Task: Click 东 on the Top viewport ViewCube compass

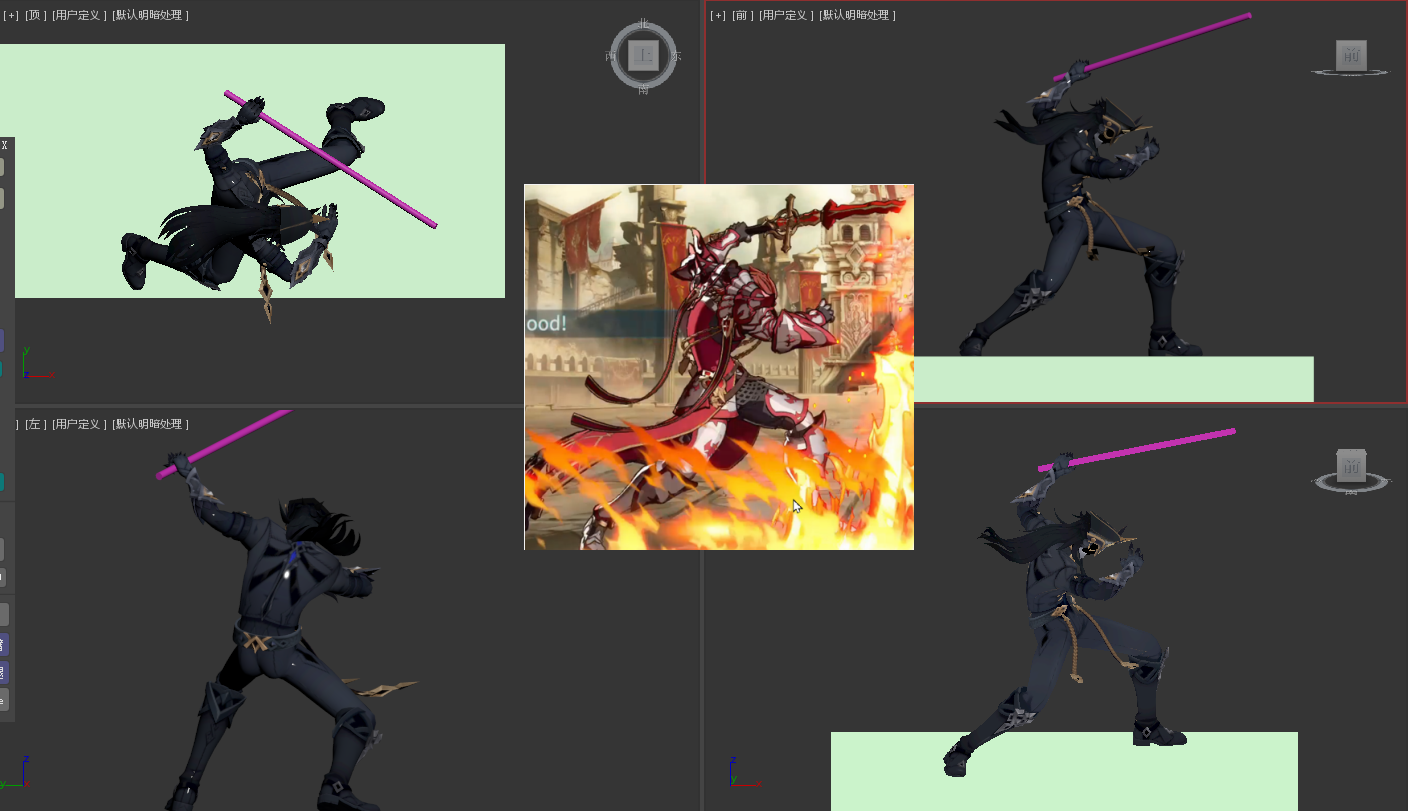Action: 677,56
